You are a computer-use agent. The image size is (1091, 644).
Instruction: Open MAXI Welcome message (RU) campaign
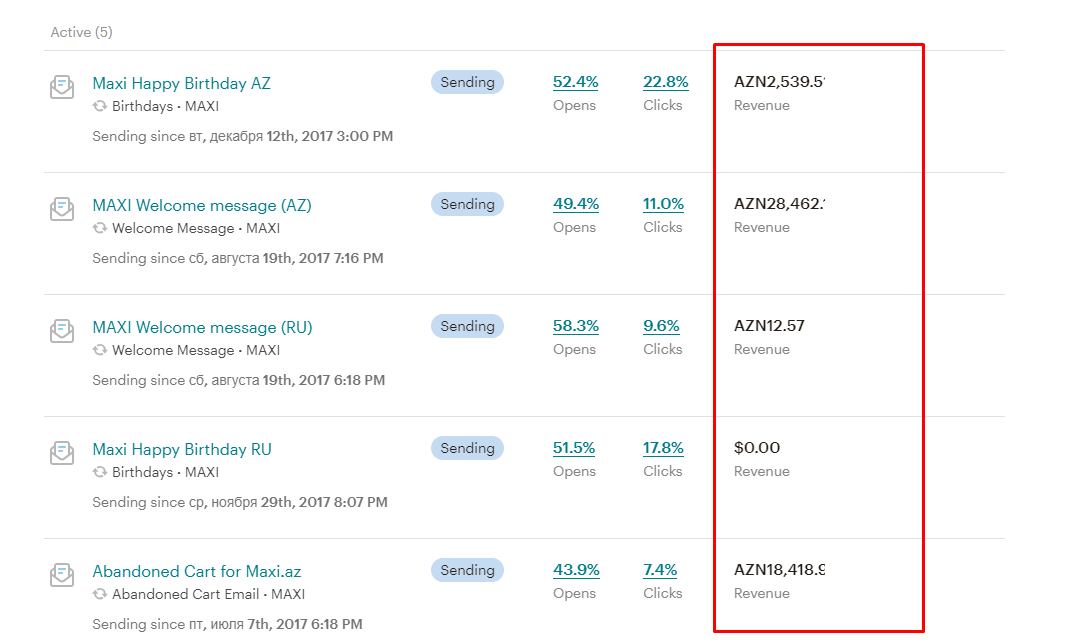(x=202, y=327)
